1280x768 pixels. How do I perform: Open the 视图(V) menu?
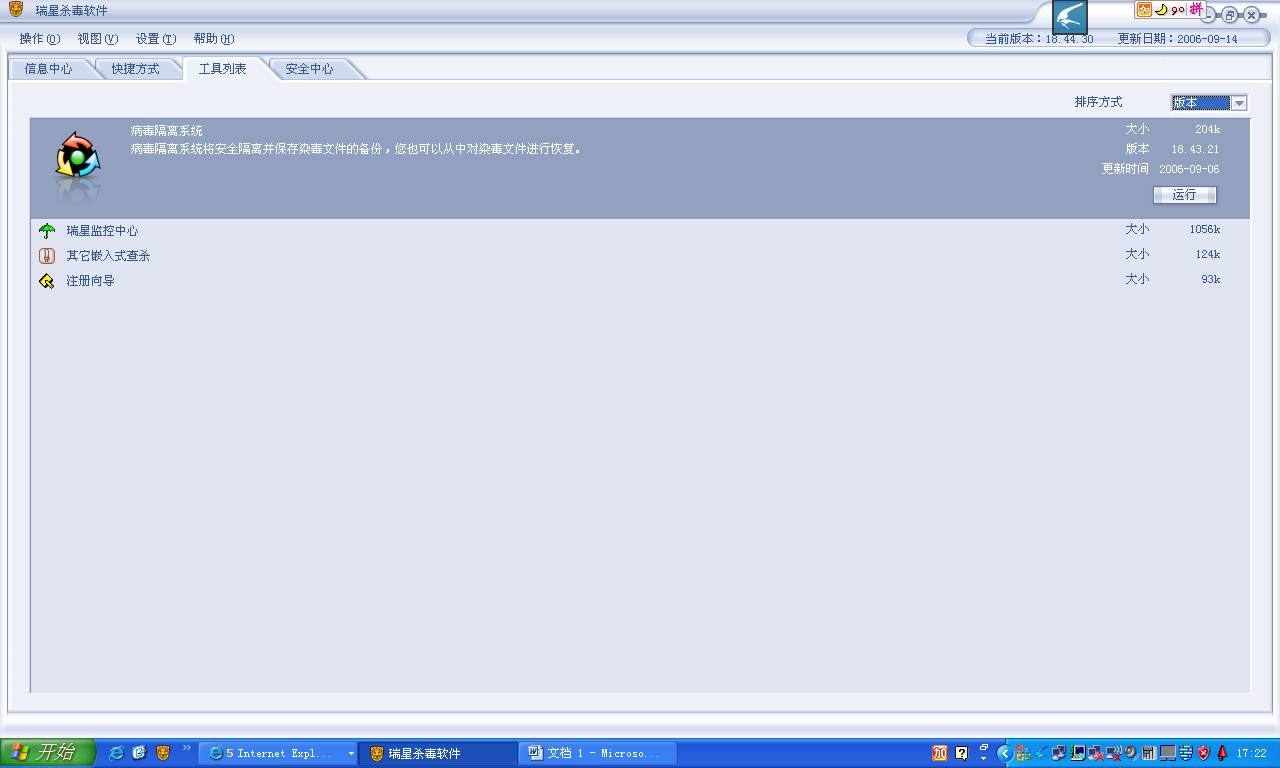click(x=98, y=39)
